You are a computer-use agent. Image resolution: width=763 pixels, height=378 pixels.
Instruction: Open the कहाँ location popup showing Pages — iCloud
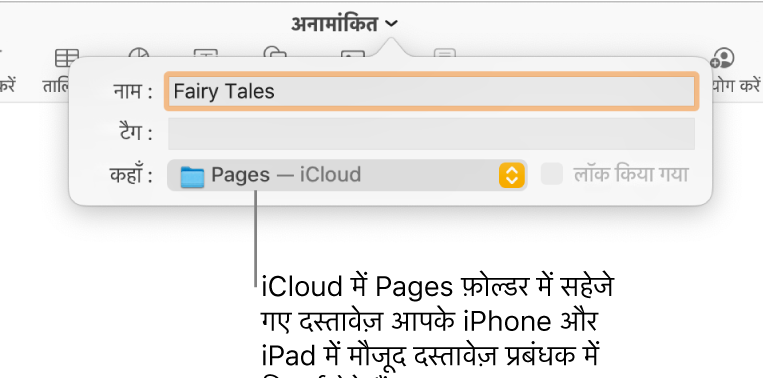click(x=347, y=175)
